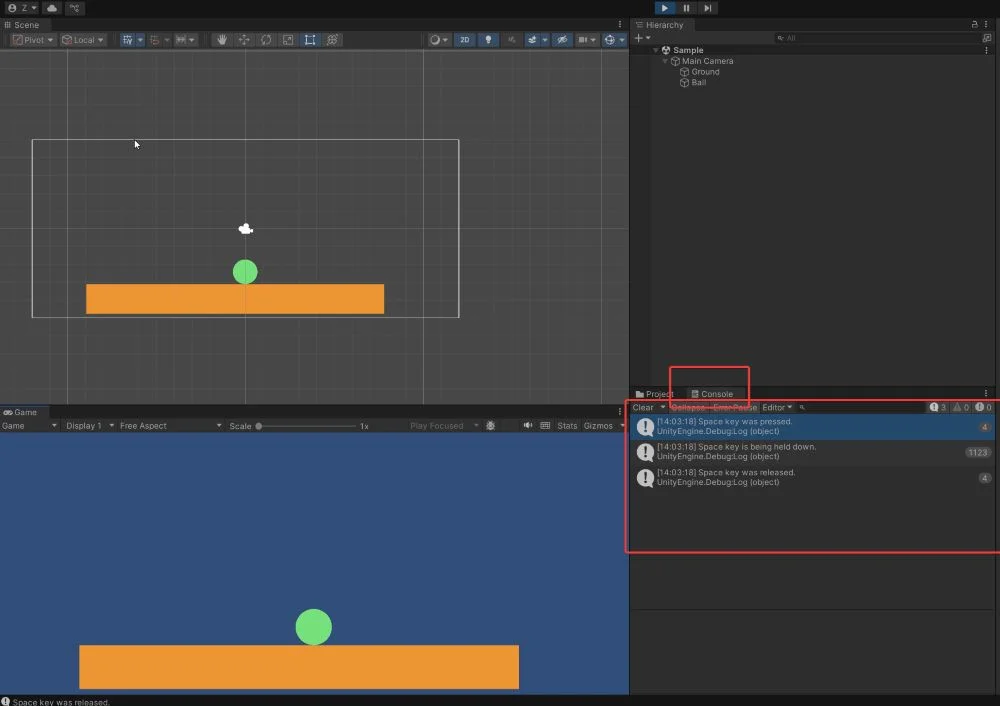This screenshot has width=1000, height=706.
Task: Open the Sample scene options menu
Action: click(987, 50)
